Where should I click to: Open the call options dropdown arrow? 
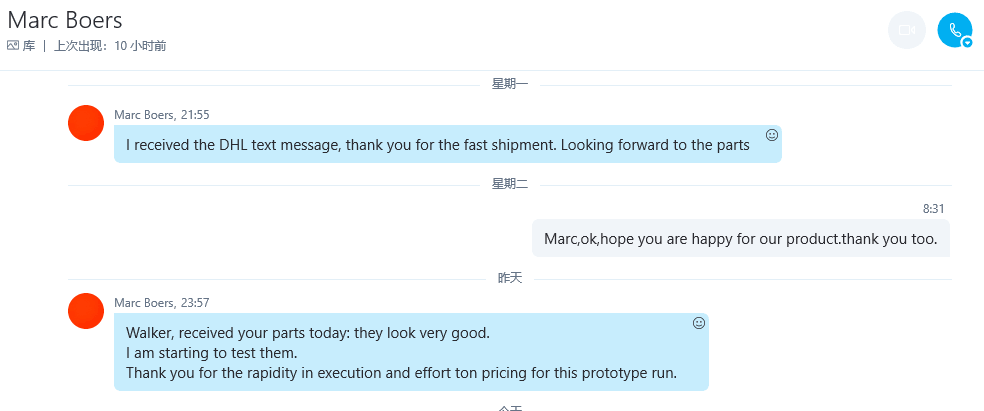tap(967, 42)
